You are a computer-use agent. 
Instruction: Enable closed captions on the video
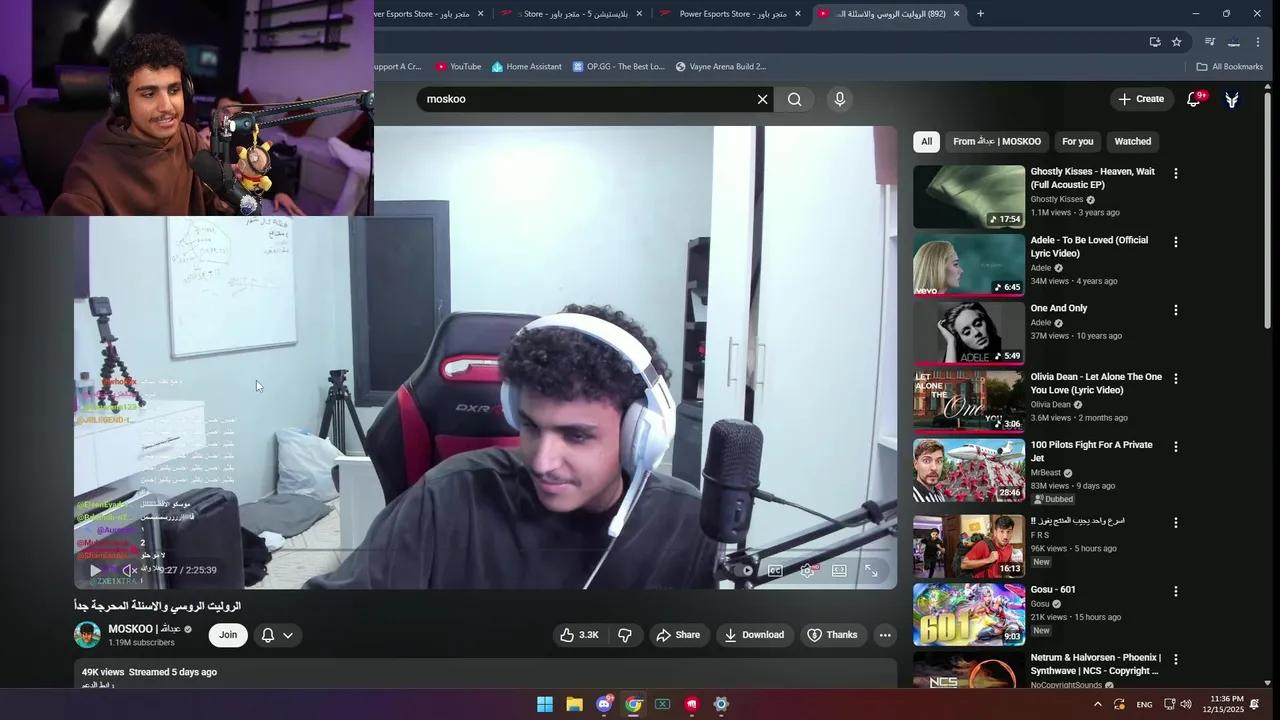(775, 570)
